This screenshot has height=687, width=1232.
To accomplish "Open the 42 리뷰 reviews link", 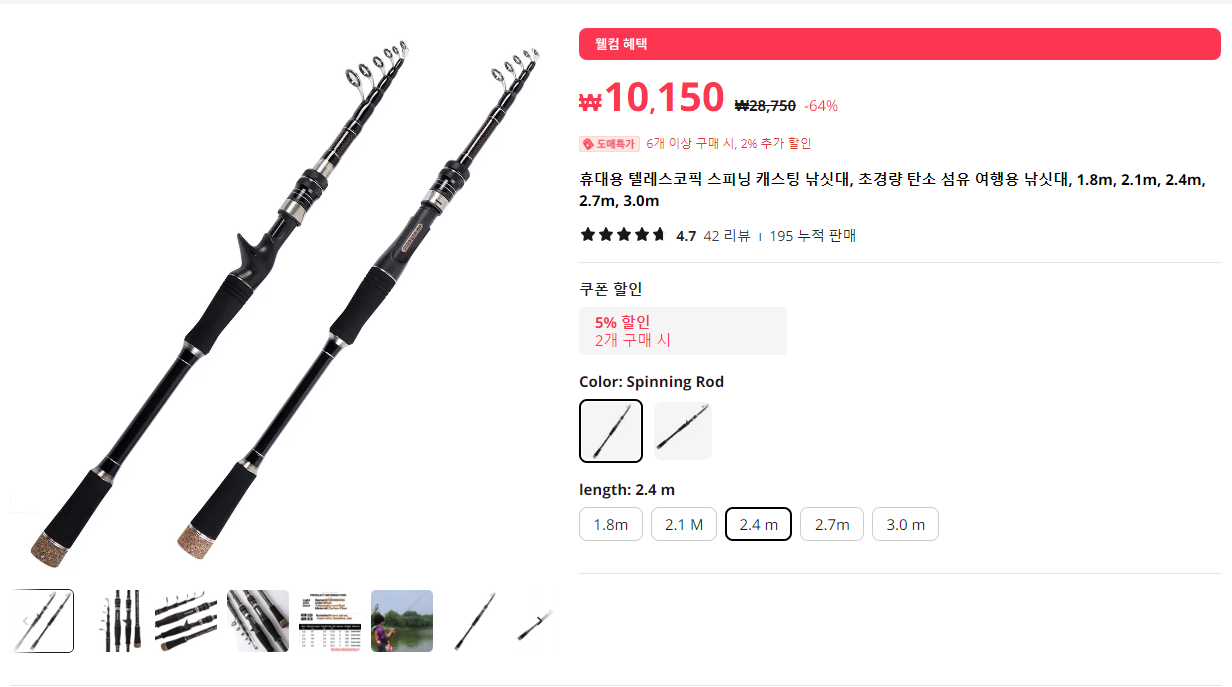I will 727,236.
